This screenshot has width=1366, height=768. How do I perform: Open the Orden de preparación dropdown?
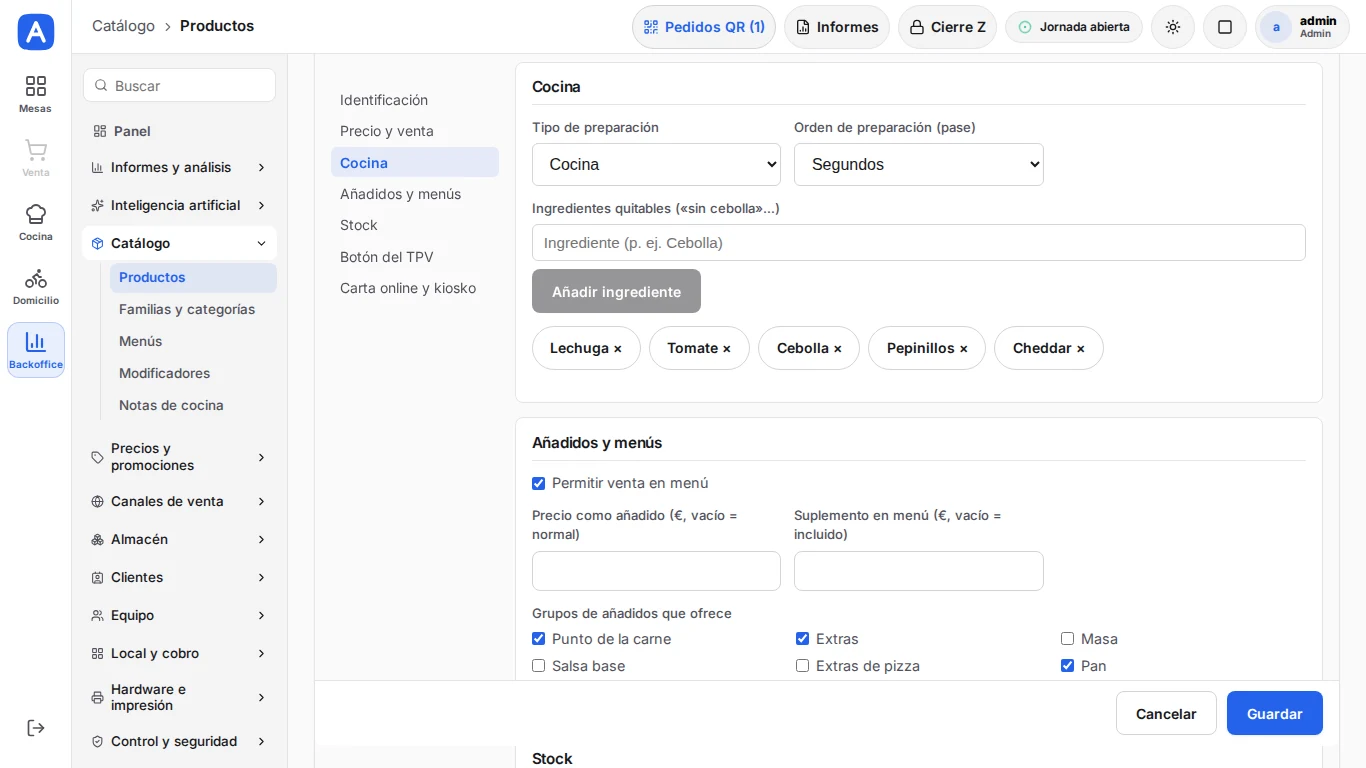coord(919,164)
